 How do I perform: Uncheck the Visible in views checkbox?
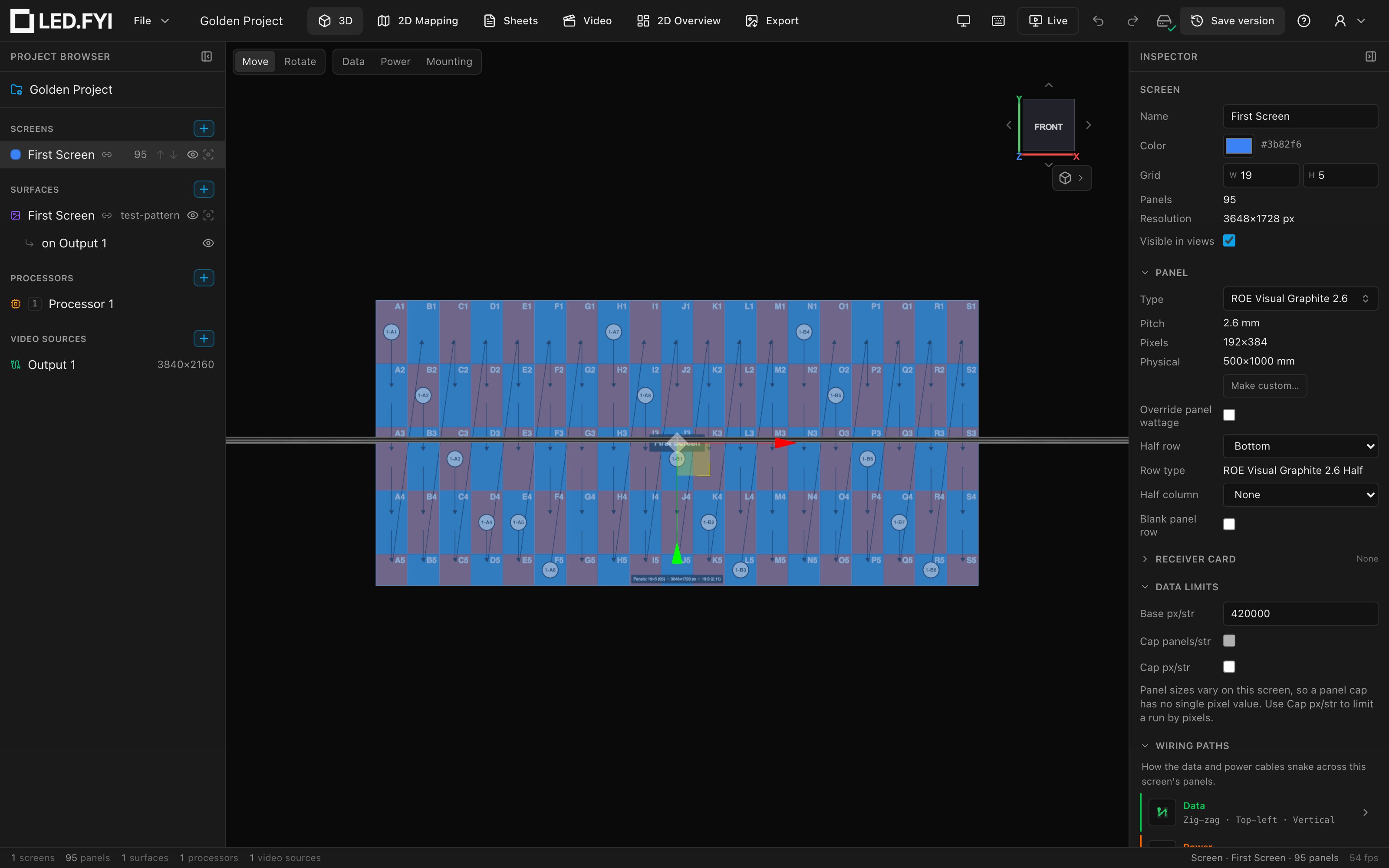tap(1229, 240)
